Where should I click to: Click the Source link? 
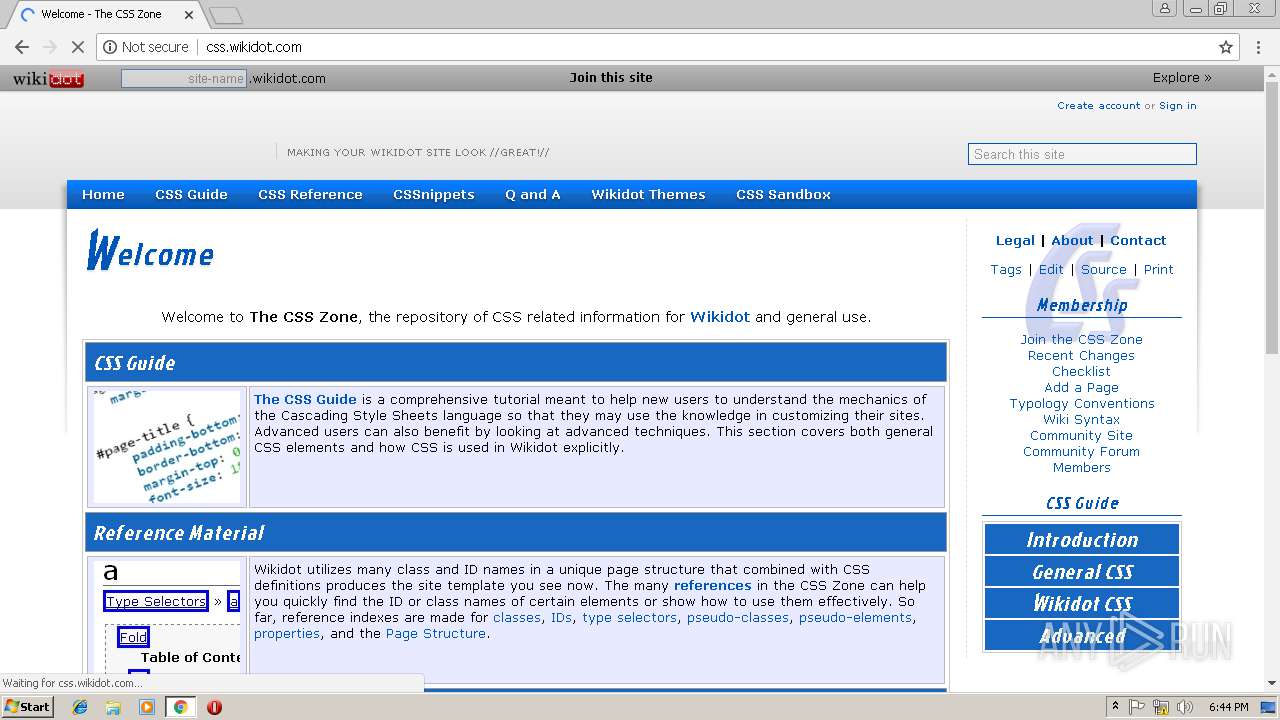(x=1104, y=269)
